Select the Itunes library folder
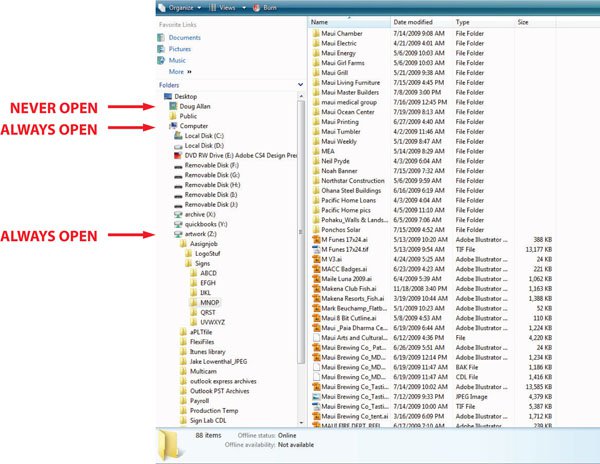This screenshot has width=600, height=464. [208, 352]
